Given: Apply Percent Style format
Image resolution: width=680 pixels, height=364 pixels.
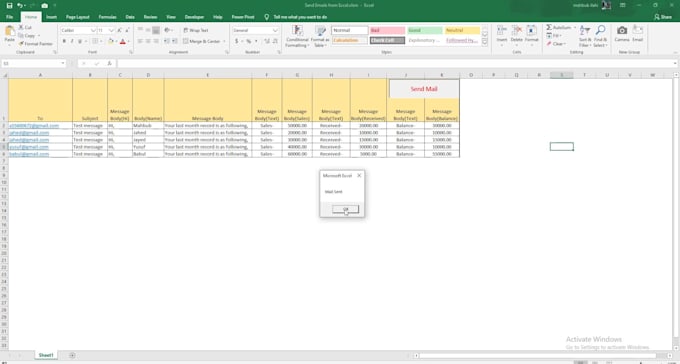Looking at the screenshot, I should click(x=248, y=41).
